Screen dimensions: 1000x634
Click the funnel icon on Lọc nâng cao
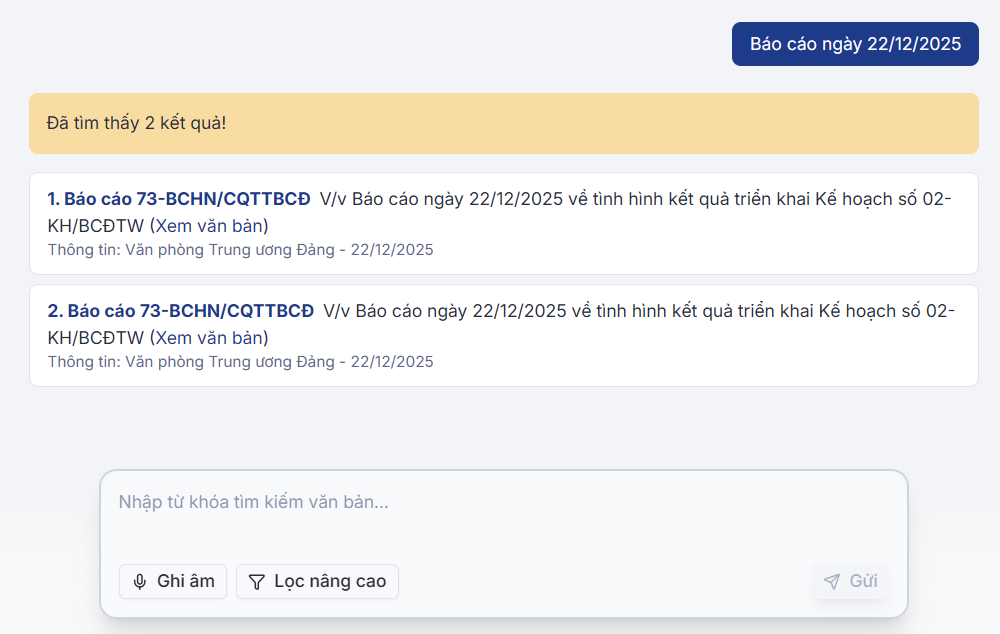(257, 581)
